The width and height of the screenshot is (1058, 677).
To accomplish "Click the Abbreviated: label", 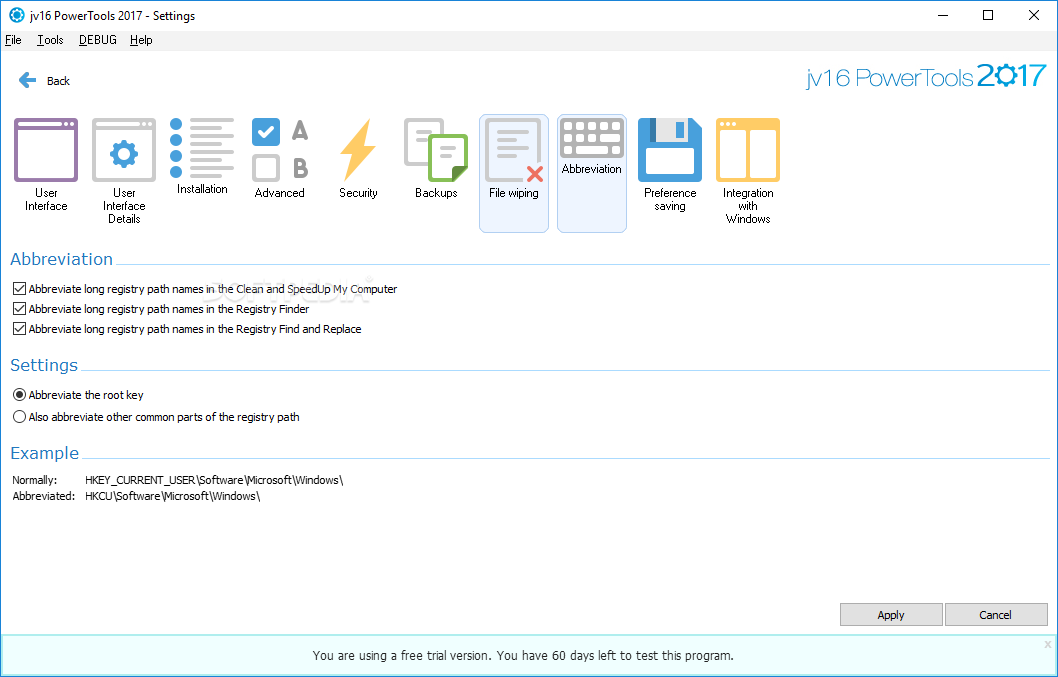I will pyautogui.click(x=44, y=496).
